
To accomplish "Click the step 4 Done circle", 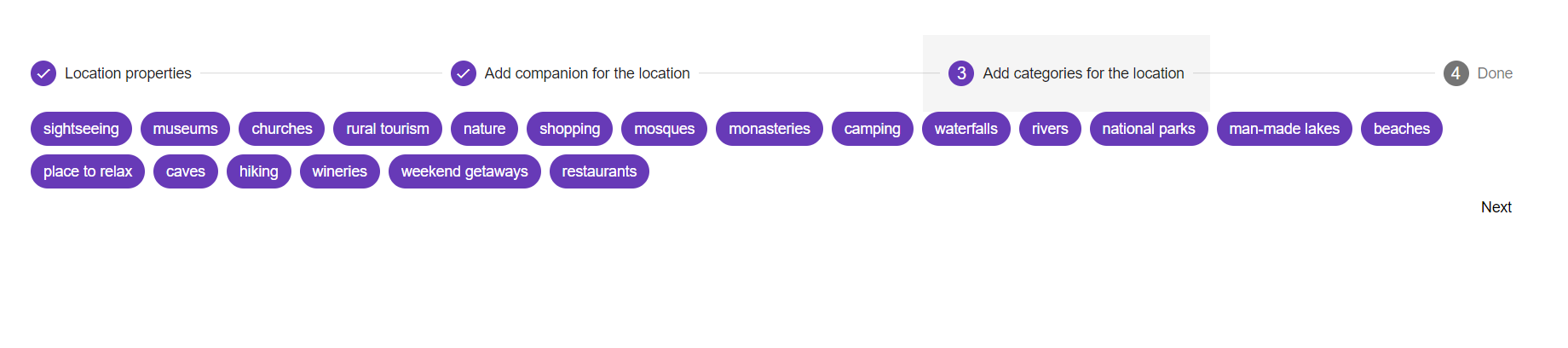I will [x=1456, y=73].
